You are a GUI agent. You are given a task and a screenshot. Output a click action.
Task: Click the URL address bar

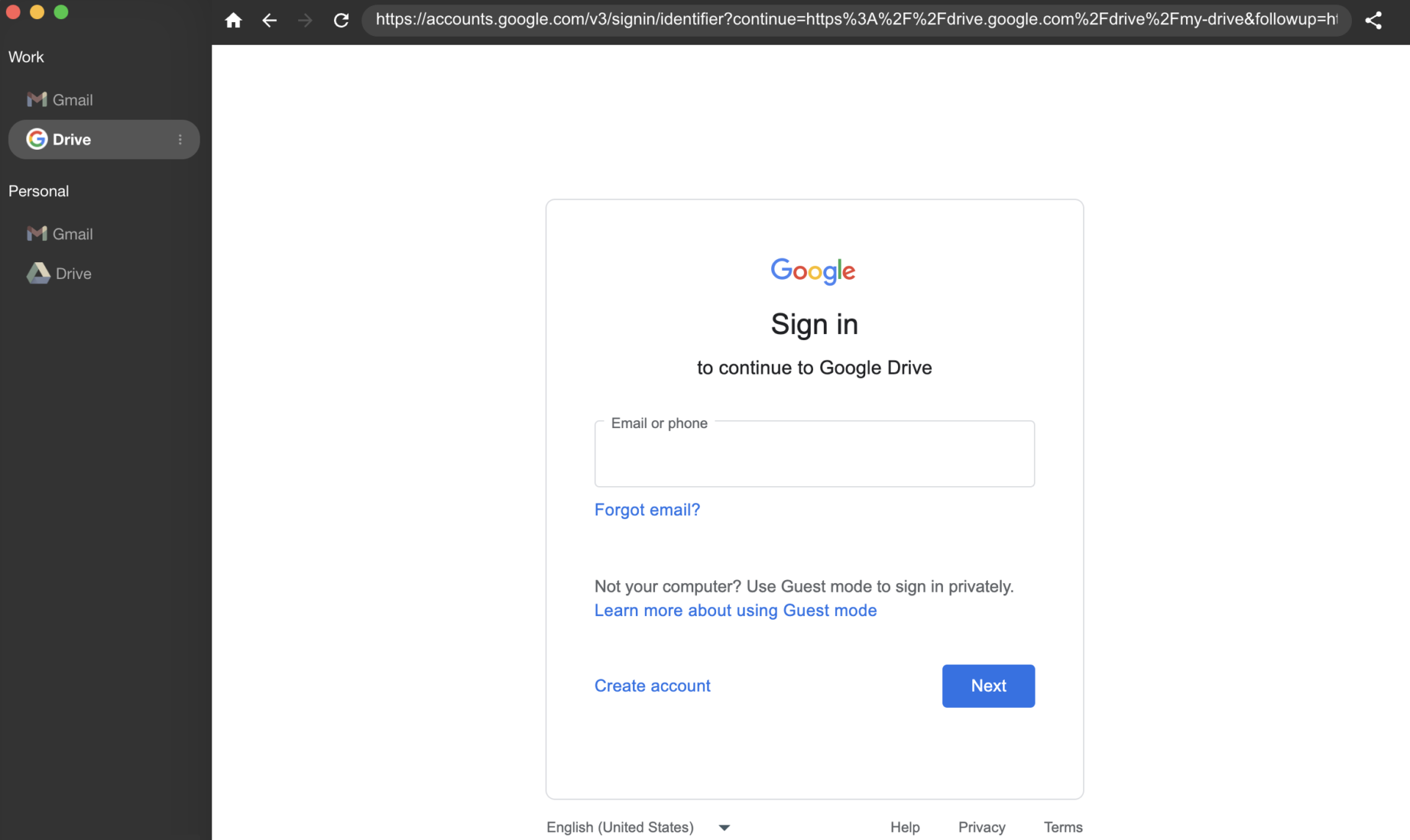(856, 20)
